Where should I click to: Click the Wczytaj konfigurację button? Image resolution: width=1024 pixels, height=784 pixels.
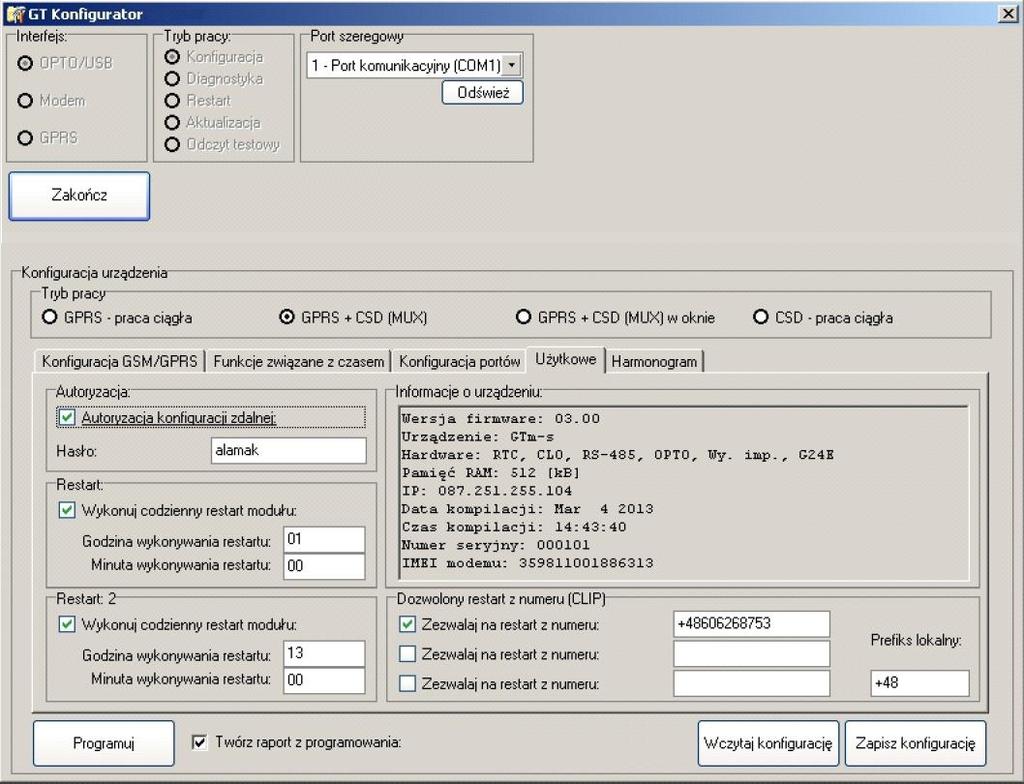[x=768, y=743]
